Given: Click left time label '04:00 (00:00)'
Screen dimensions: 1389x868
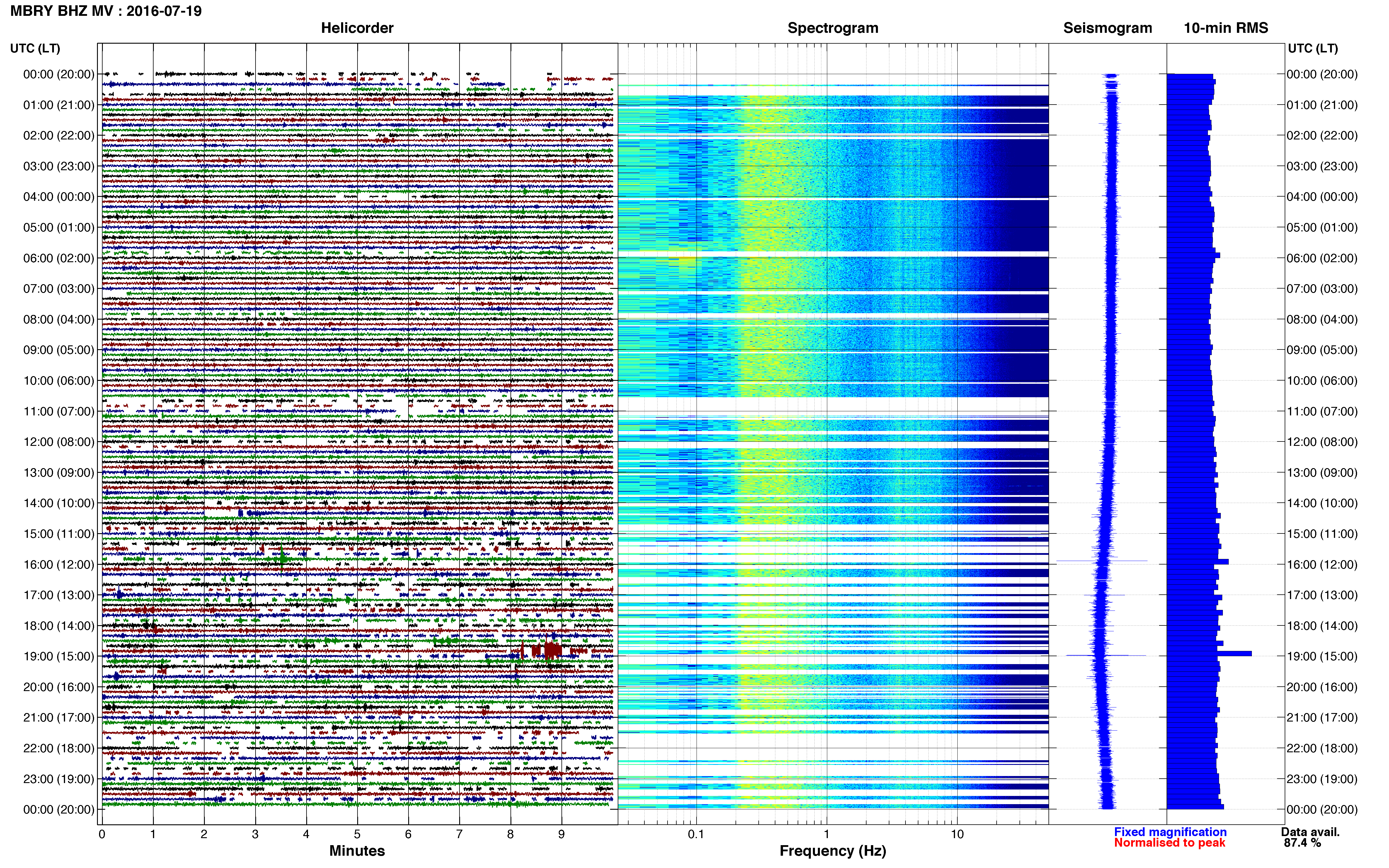Looking at the screenshot, I should [x=59, y=197].
